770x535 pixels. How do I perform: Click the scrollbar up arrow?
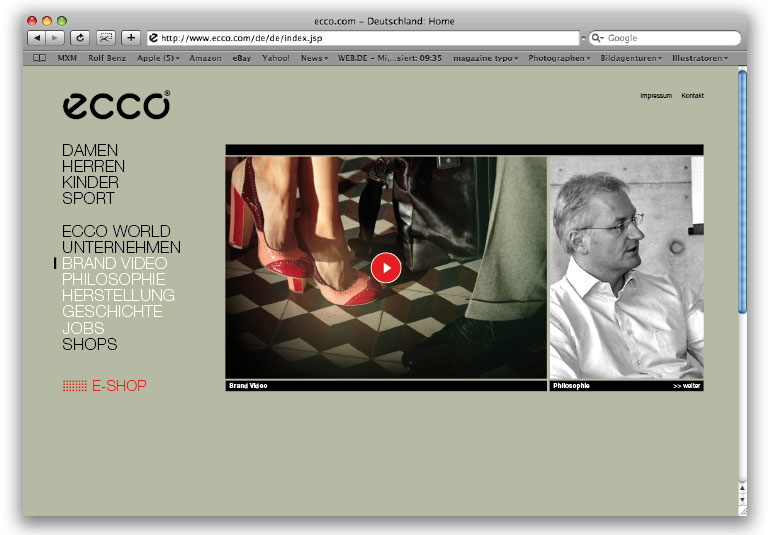point(742,488)
